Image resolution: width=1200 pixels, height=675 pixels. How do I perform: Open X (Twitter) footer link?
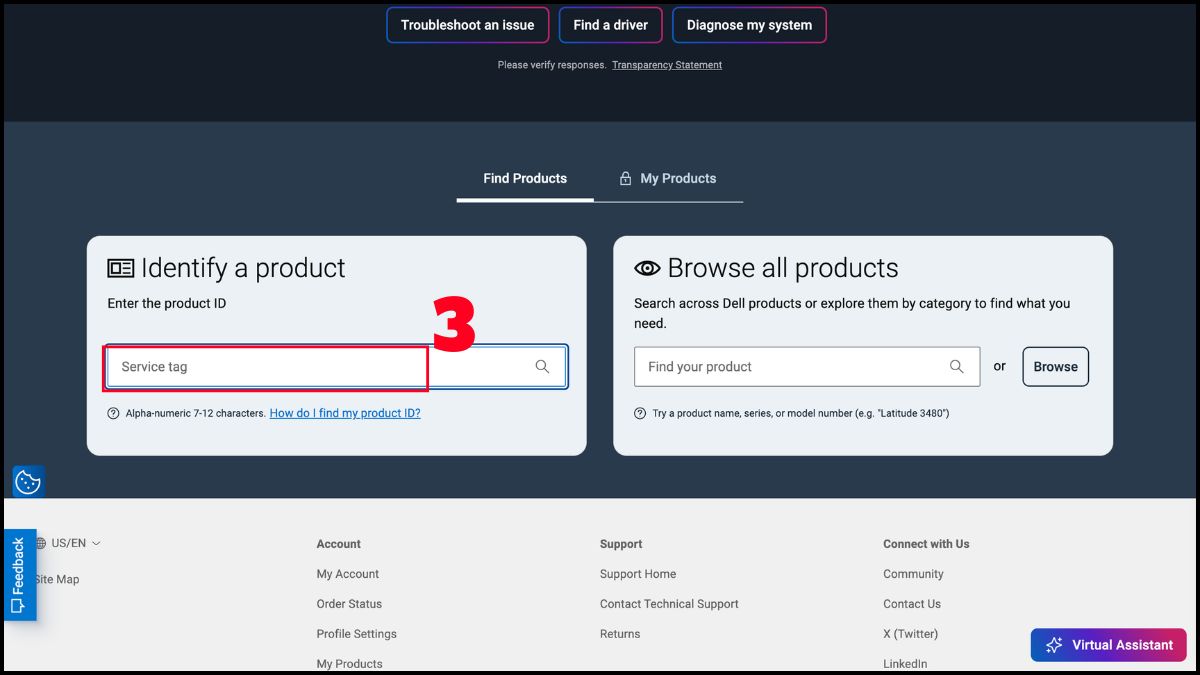point(910,634)
